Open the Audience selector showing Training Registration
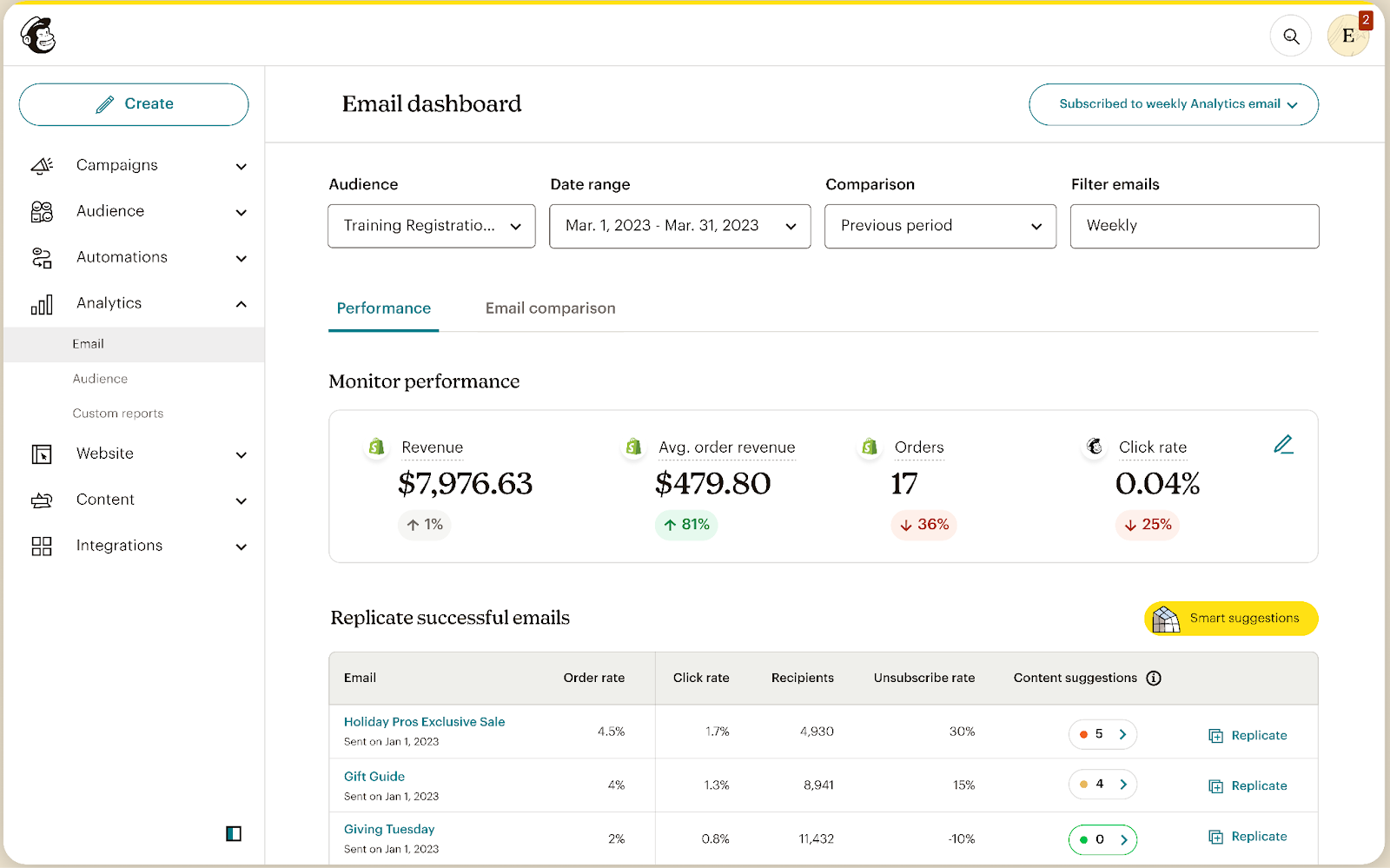The height and width of the screenshot is (868, 1390). pos(431,226)
